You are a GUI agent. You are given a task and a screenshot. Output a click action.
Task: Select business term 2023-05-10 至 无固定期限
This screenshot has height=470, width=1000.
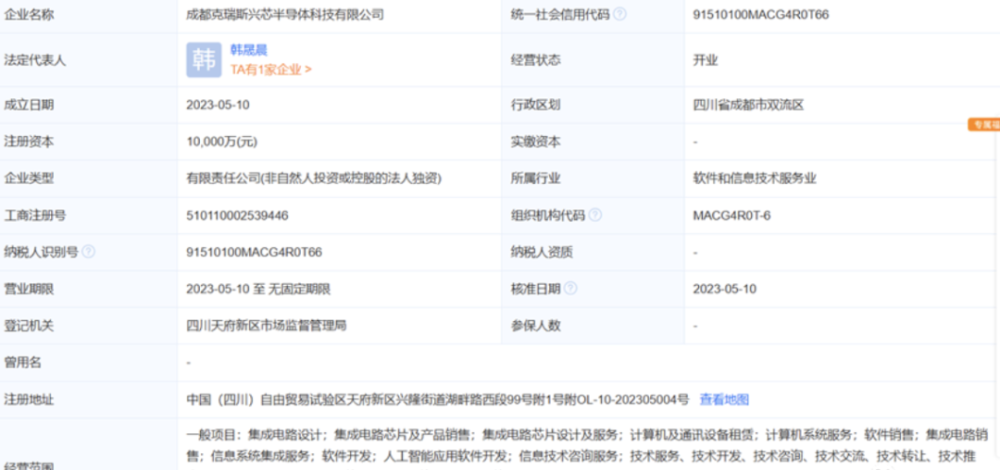pyautogui.click(x=258, y=289)
